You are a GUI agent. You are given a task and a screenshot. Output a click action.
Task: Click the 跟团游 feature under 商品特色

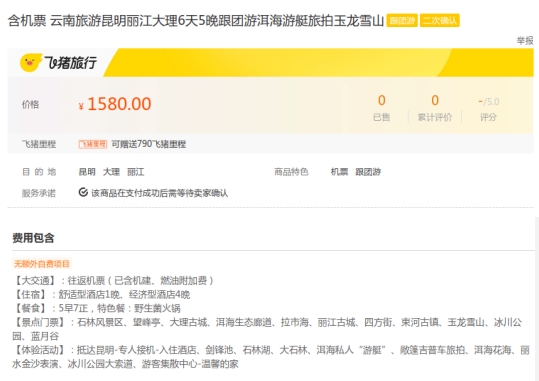[x=368, y=172]
